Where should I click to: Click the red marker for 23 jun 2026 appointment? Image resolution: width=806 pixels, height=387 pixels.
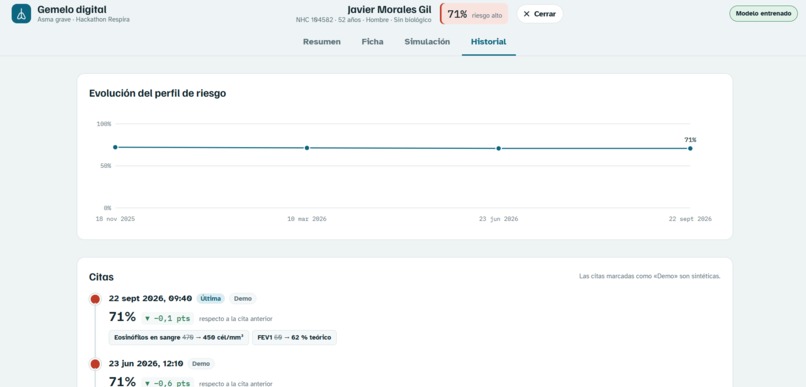95,364
